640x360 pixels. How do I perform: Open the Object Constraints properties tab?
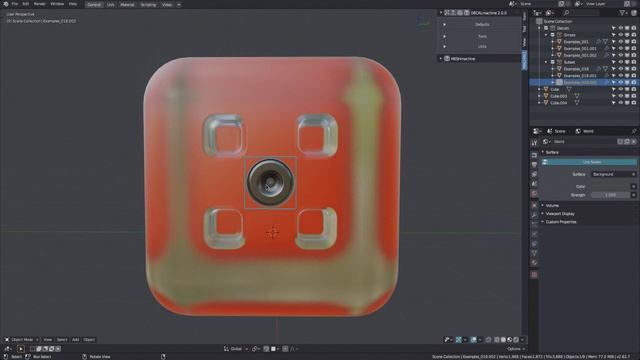[534, 244]
